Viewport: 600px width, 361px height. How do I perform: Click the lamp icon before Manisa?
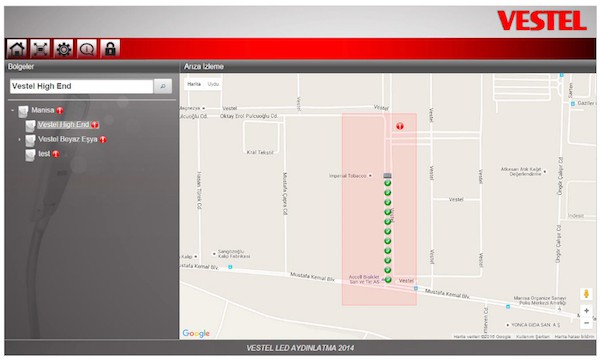coord(24,111)
